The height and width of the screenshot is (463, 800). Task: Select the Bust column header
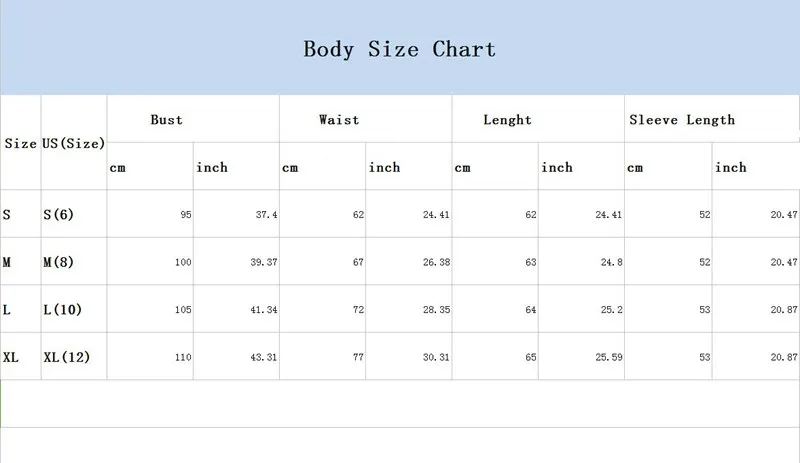(193, 119)
